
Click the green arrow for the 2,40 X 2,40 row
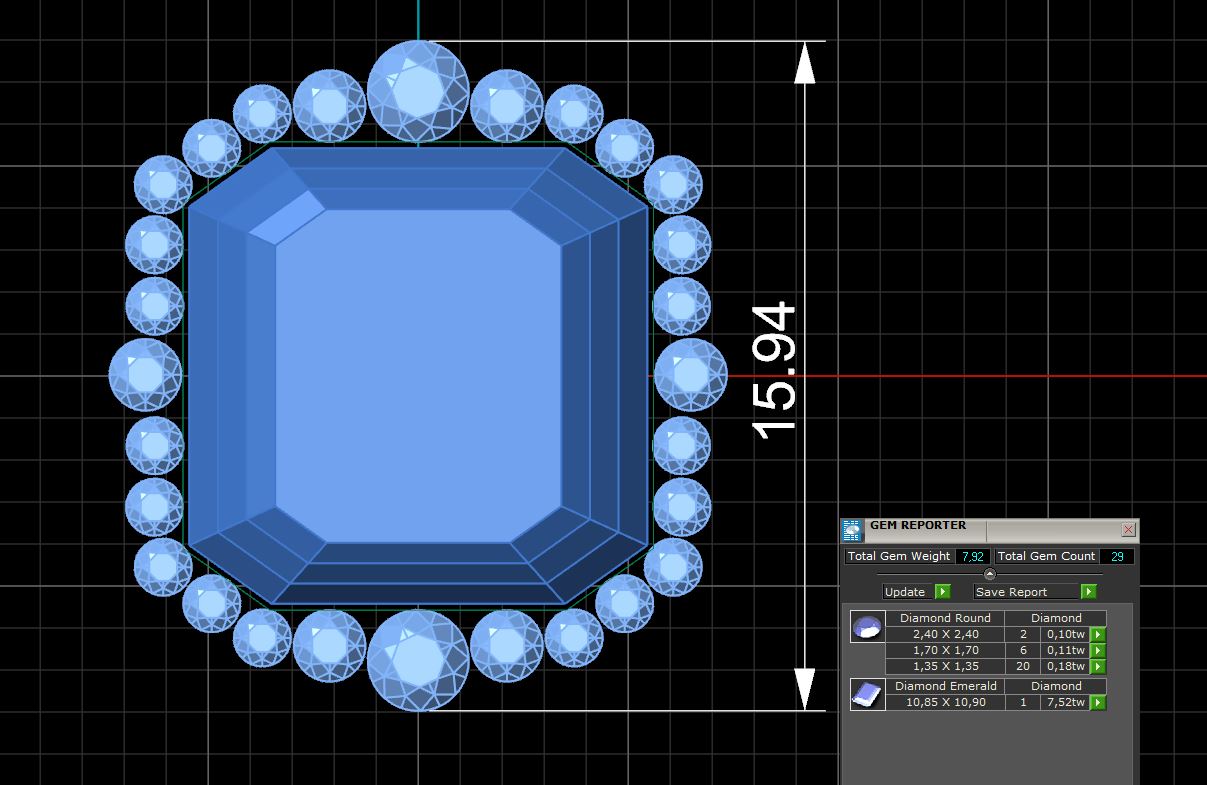click(1097, 634)
